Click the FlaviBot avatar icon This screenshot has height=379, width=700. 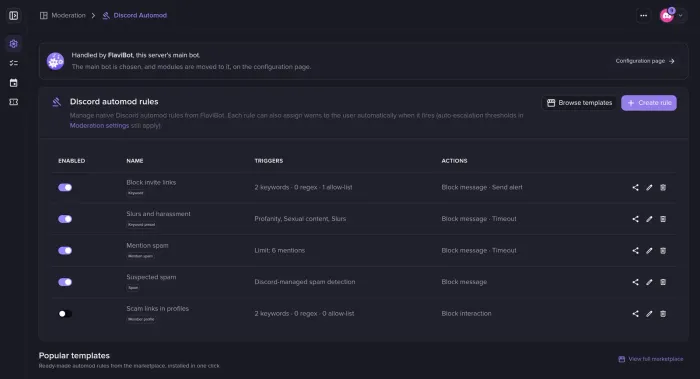point(55,61)
